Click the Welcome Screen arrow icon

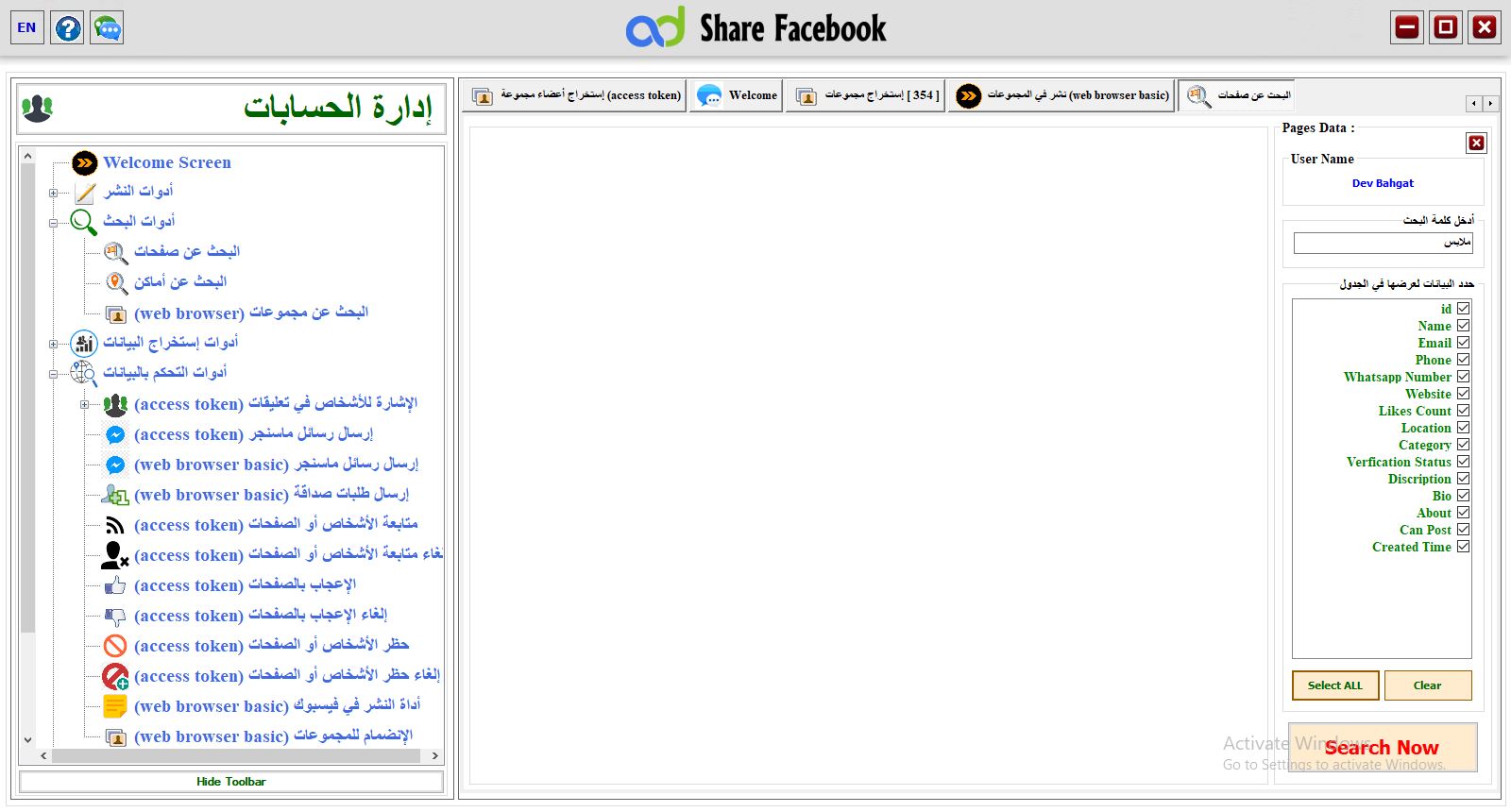pos(85,162)
